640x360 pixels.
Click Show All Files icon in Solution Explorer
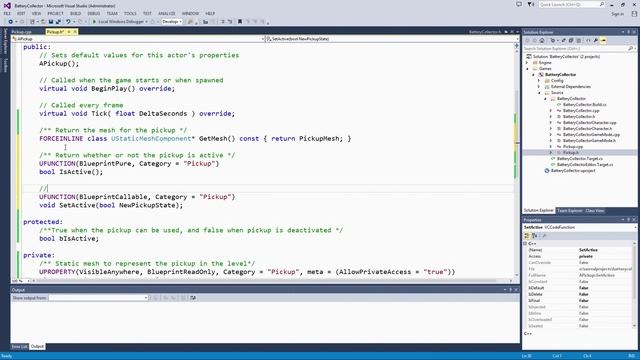click(x=578, y=40)
